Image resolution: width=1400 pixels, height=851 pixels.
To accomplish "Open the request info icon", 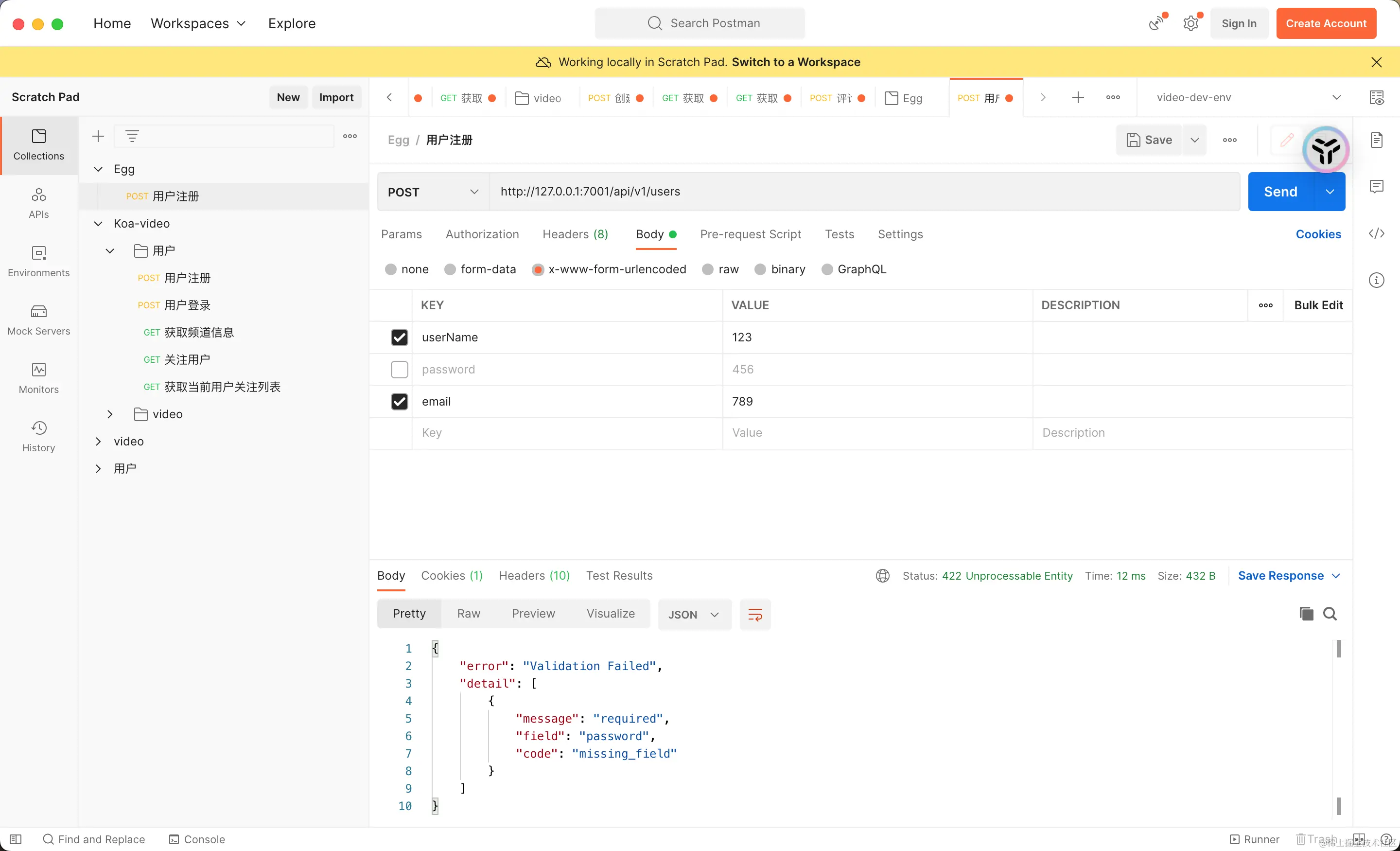I will pyautogui.click(x=1377, y=280).
